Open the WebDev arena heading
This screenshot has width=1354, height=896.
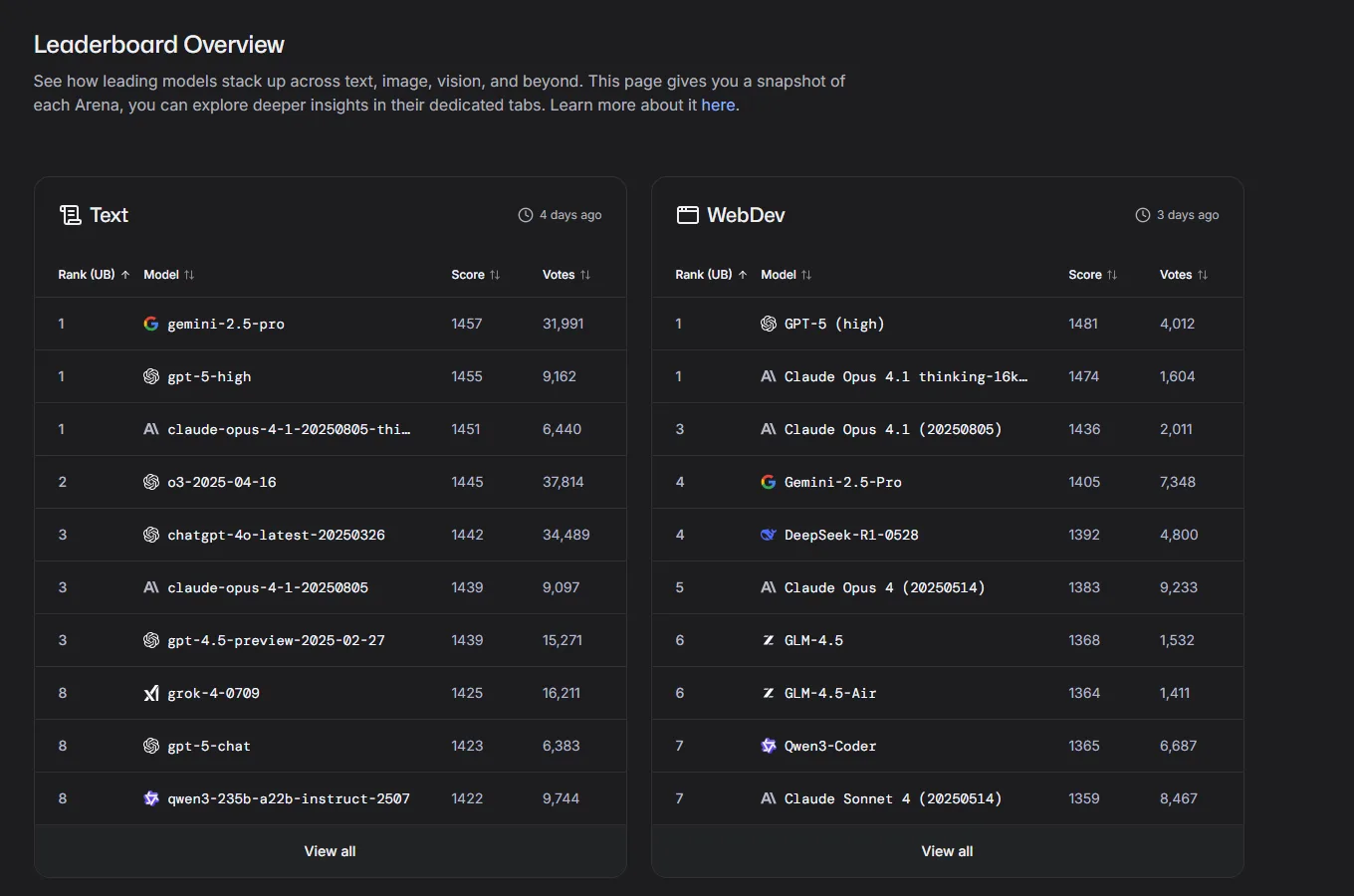tap(746, 215)
